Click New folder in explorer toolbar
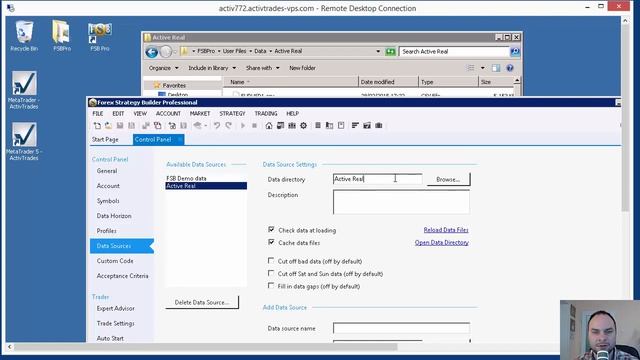This screenshot has height=360, width=640. pyautogui.click(x=302, y=68)
